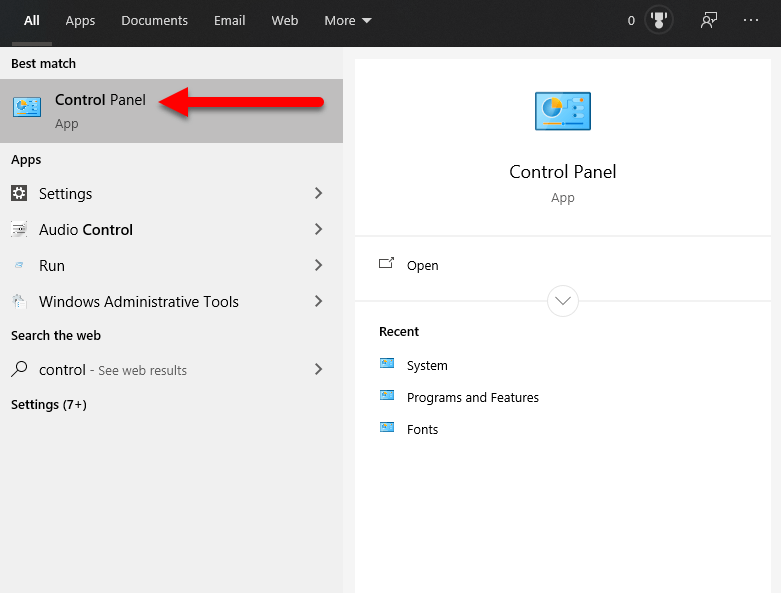Open recent item Programs and Features
The width and height of the screenshot is (781, 593).
point(473,397)
